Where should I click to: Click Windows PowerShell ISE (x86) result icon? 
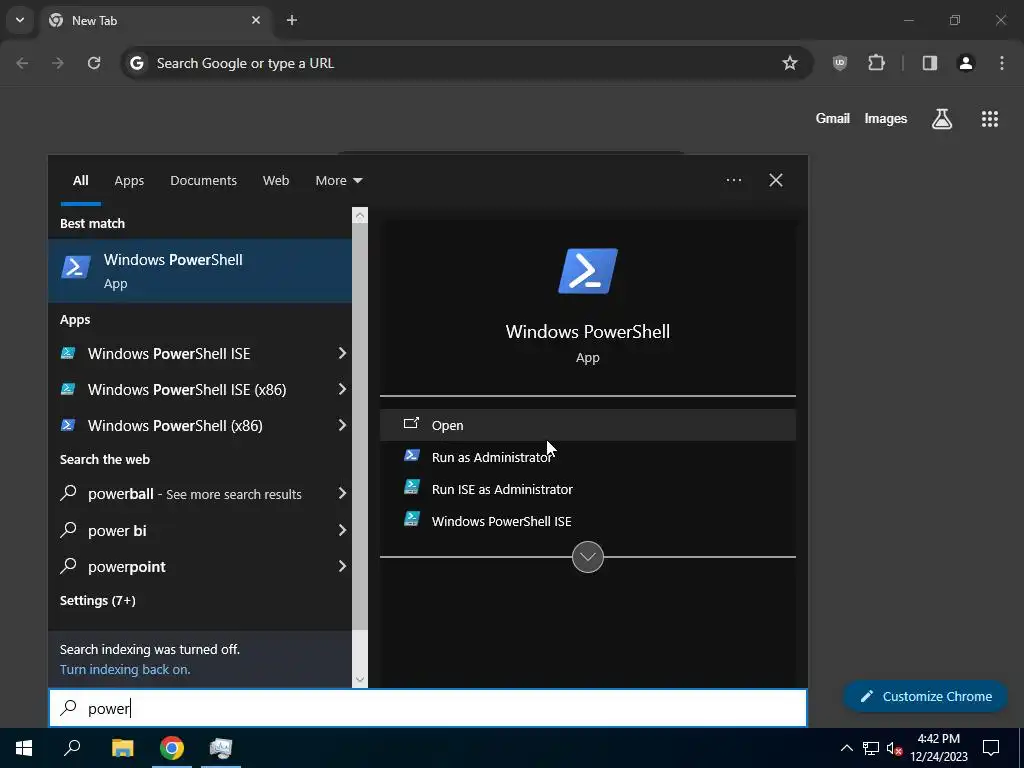[x=67, y=389]
